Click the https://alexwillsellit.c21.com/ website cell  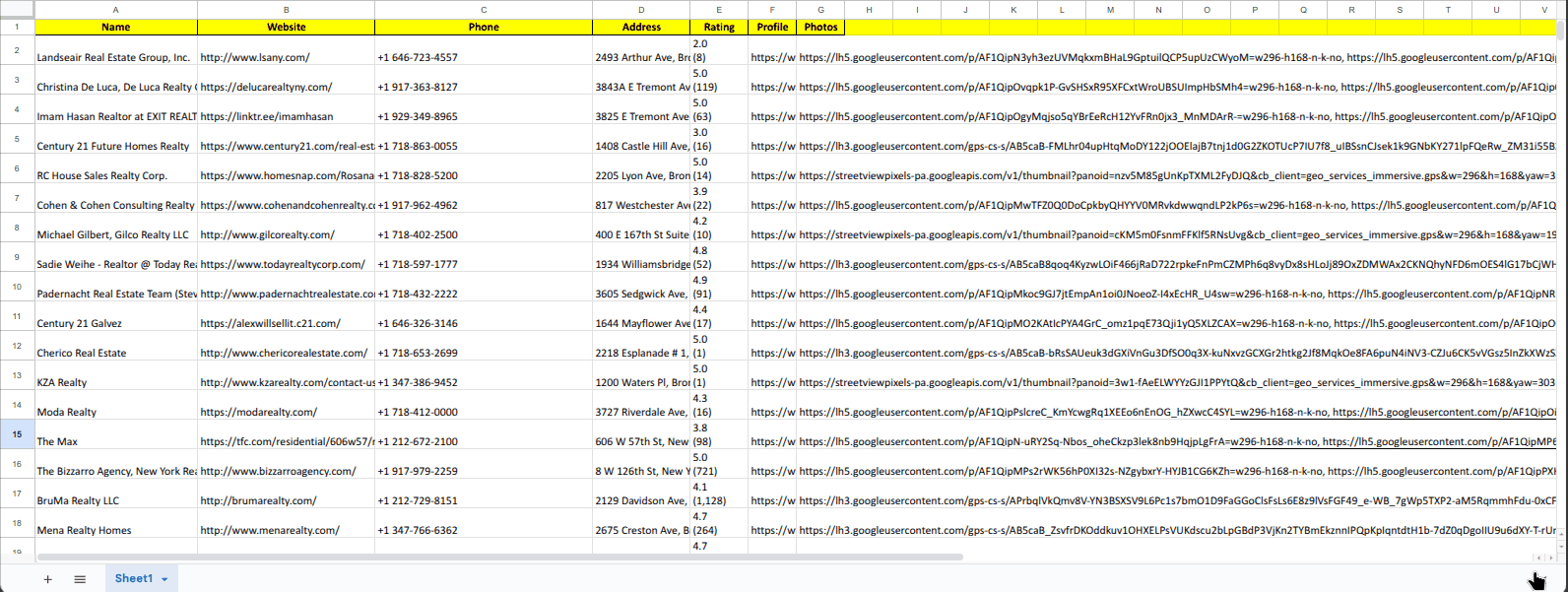[x=287, y=316]
